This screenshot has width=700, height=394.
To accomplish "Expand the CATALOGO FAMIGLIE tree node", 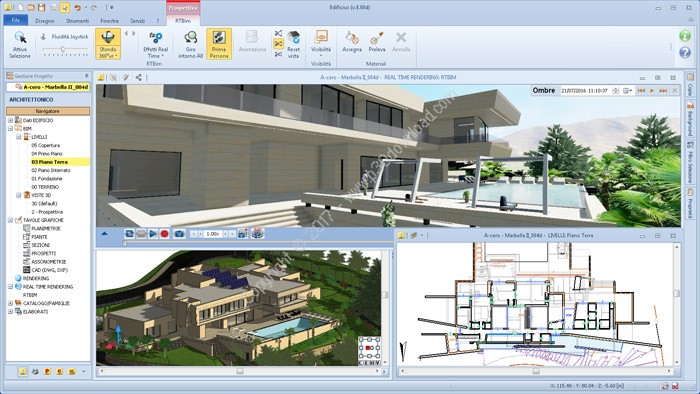I will [x=10, y=303].
